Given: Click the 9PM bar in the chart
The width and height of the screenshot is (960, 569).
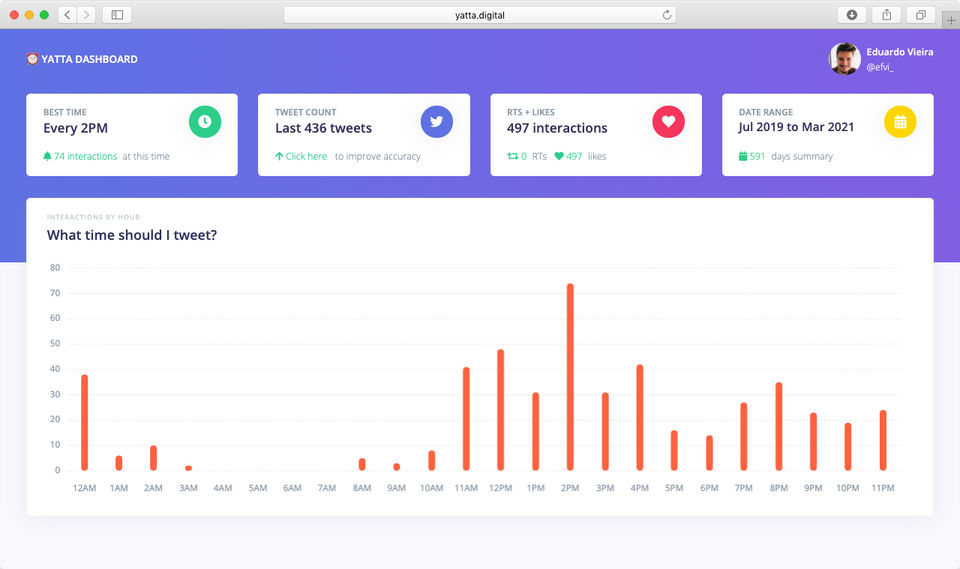Looking at the screenshot, I should click(x=813, y=441).
